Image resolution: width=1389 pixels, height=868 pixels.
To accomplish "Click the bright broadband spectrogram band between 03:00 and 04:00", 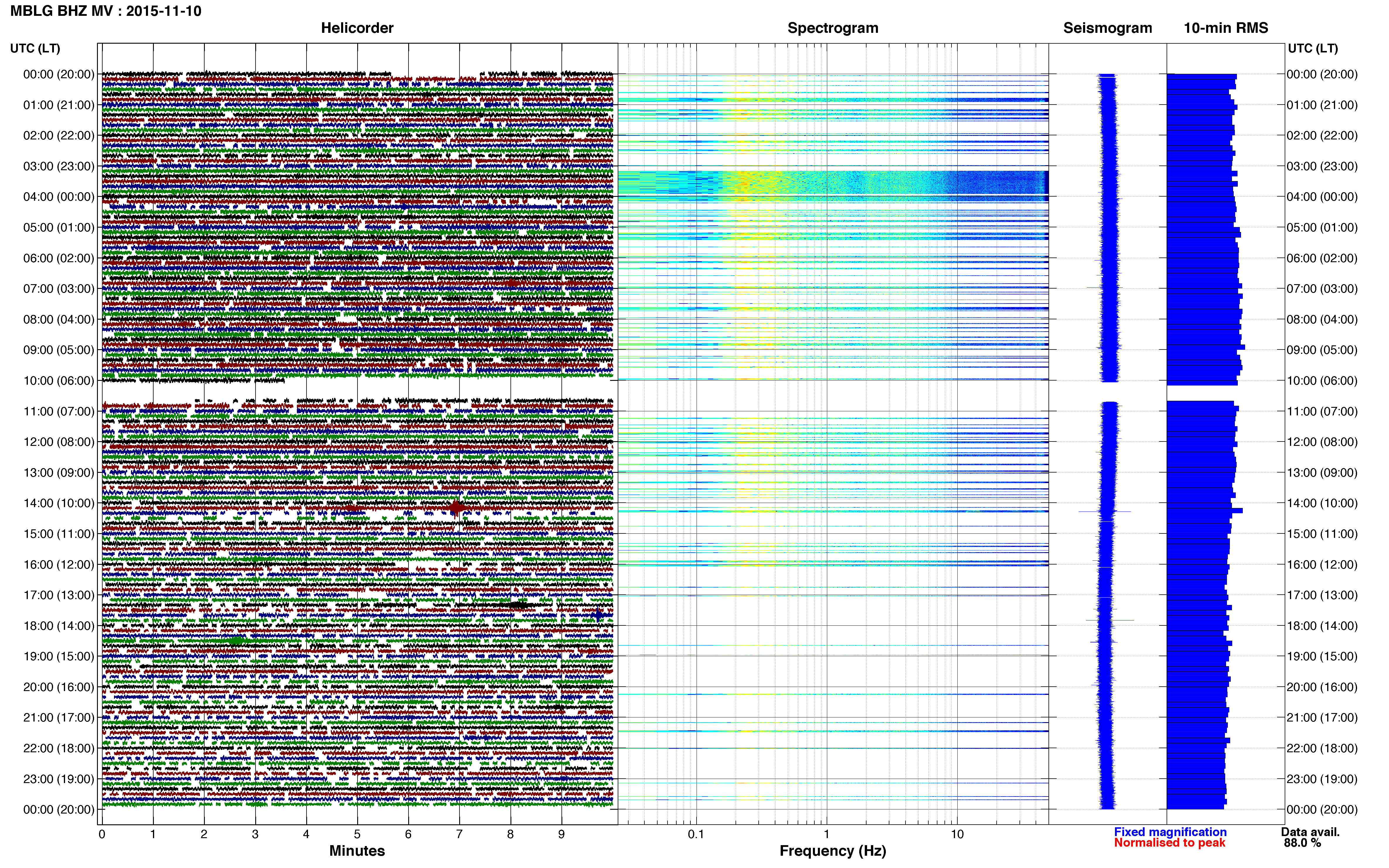I will coord(833,183).
